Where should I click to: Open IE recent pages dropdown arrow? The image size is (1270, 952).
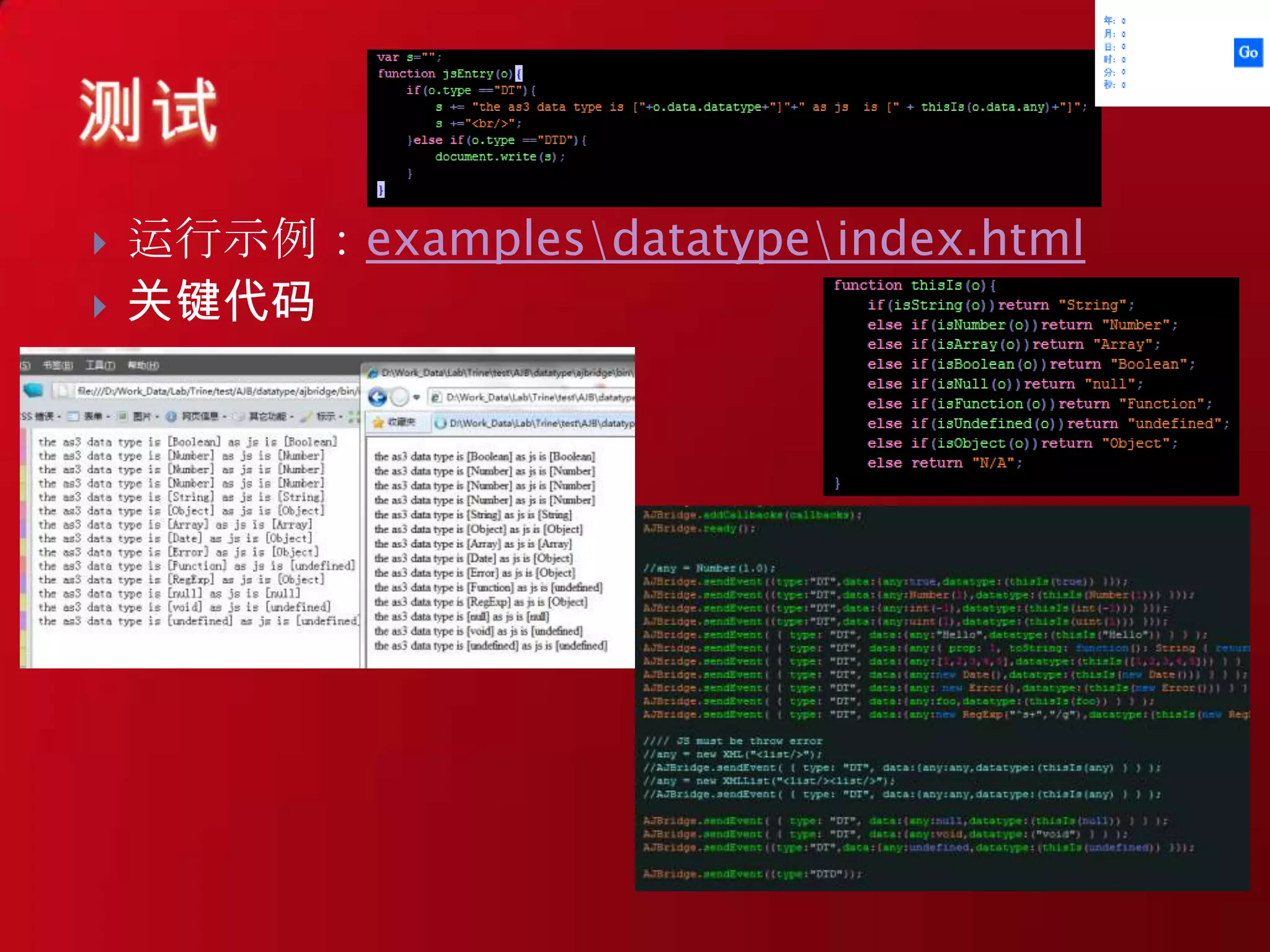(417, 397)
